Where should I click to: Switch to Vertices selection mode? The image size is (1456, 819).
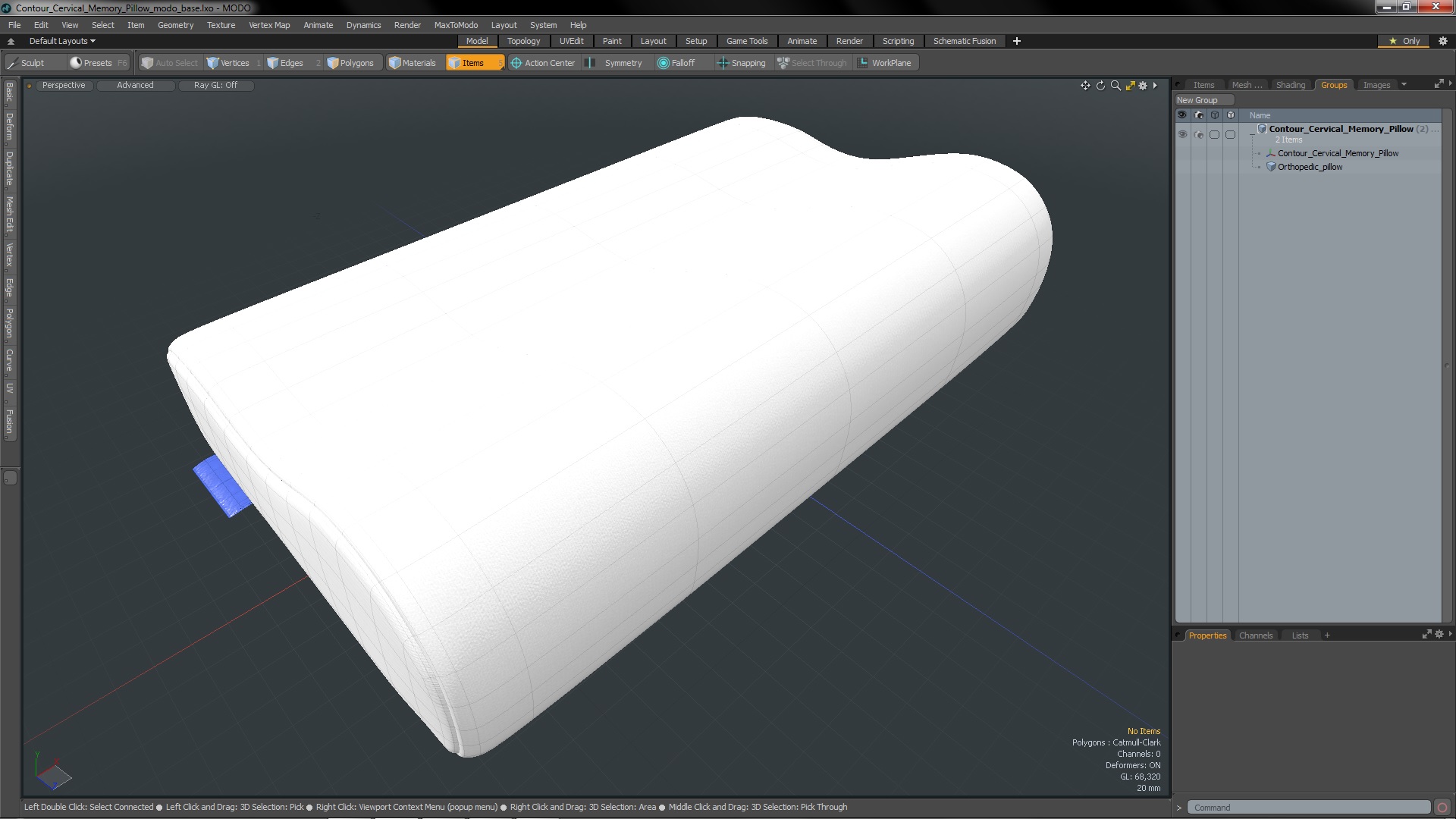234,63
